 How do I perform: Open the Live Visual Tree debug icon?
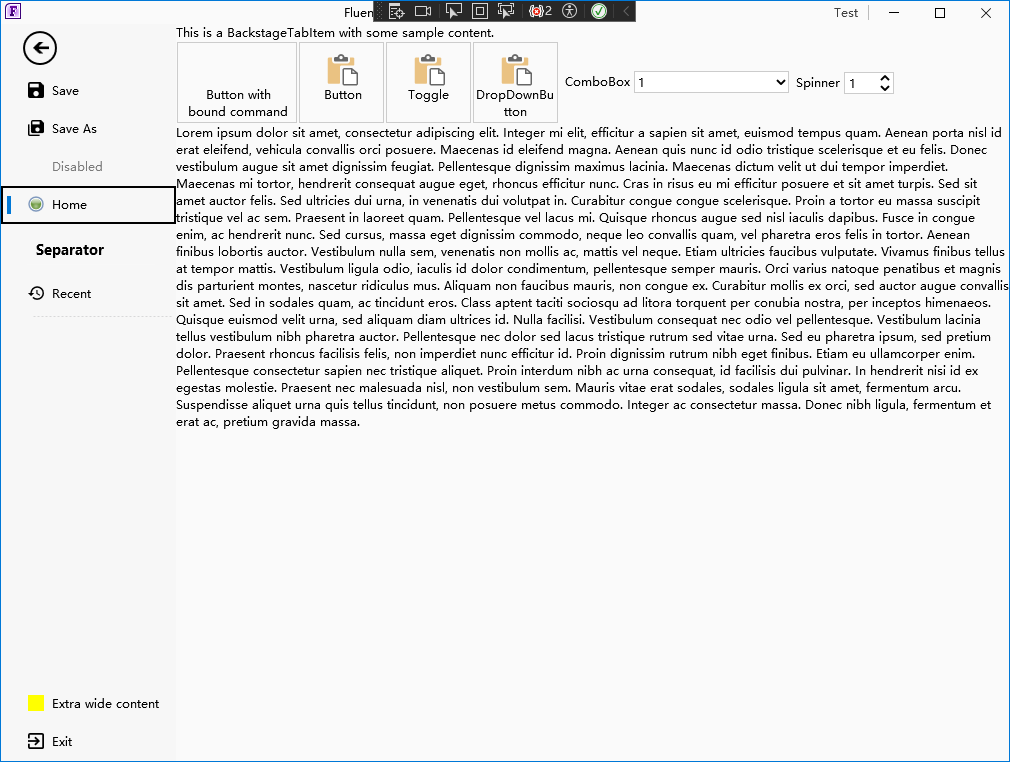pyautogui.click(x=396, y=11)
